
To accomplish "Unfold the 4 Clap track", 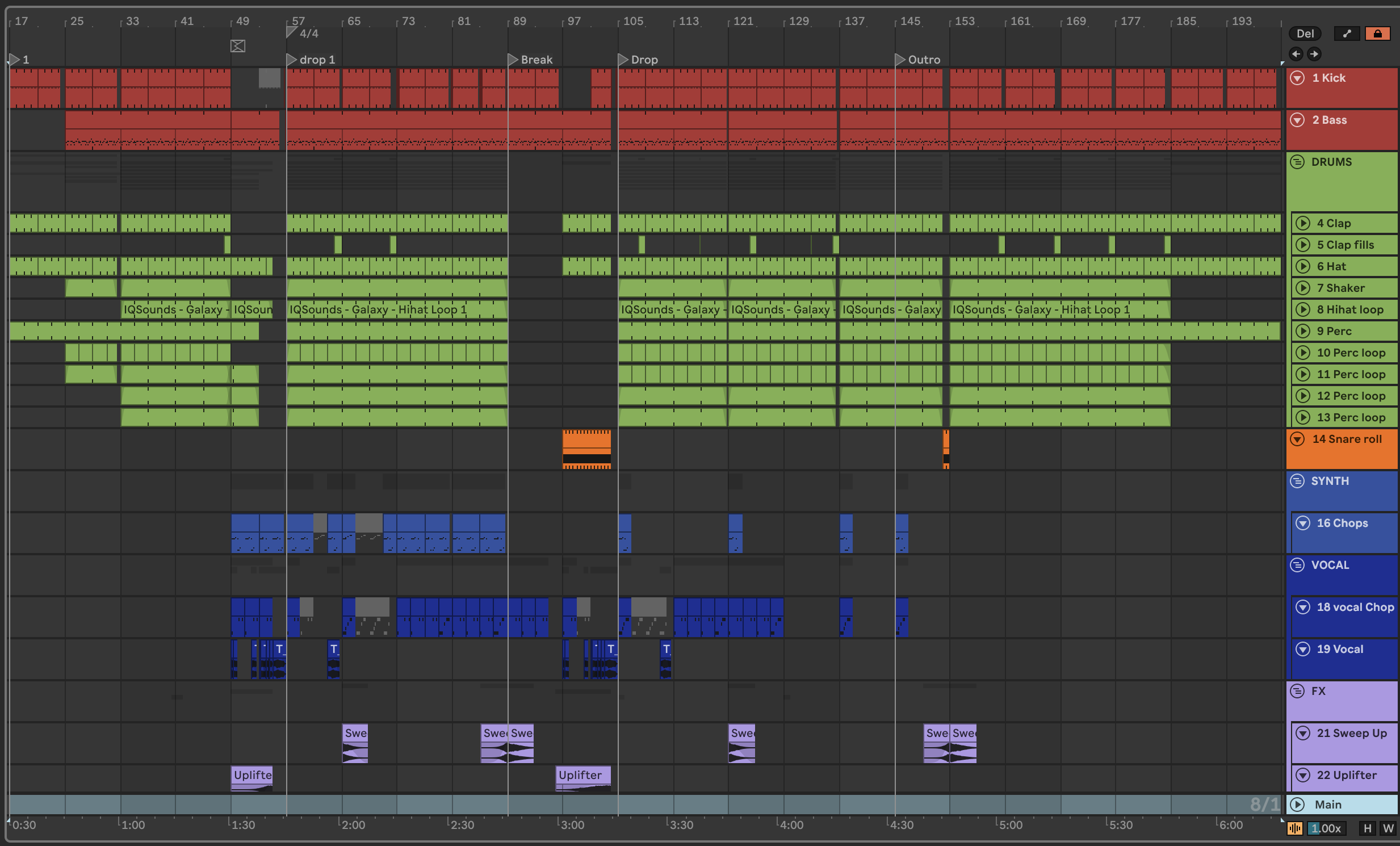I will coord(1303,223).
